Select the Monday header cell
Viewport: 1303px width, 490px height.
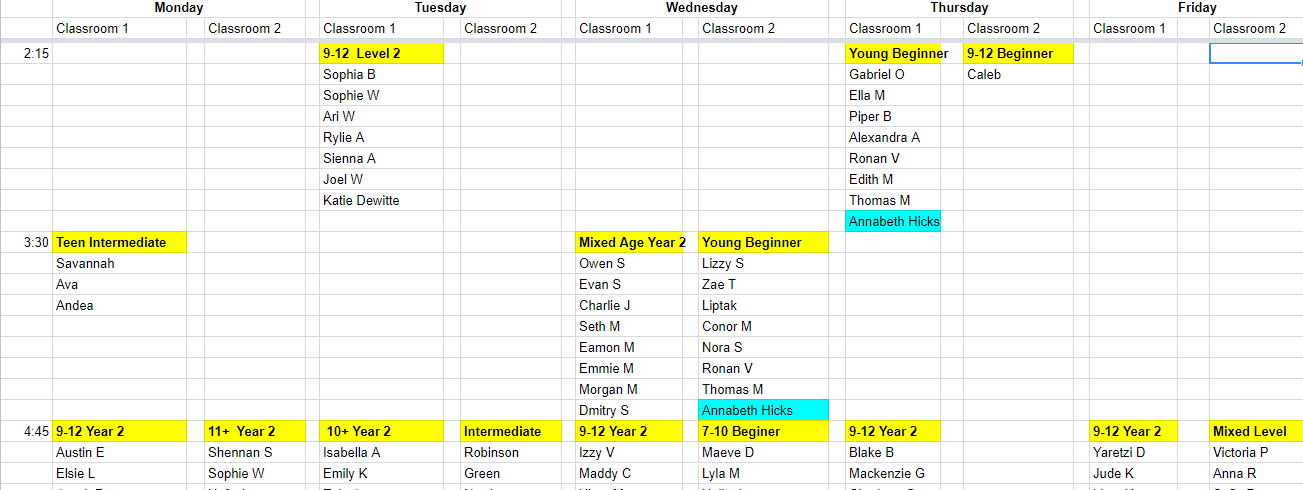point(179,8)
